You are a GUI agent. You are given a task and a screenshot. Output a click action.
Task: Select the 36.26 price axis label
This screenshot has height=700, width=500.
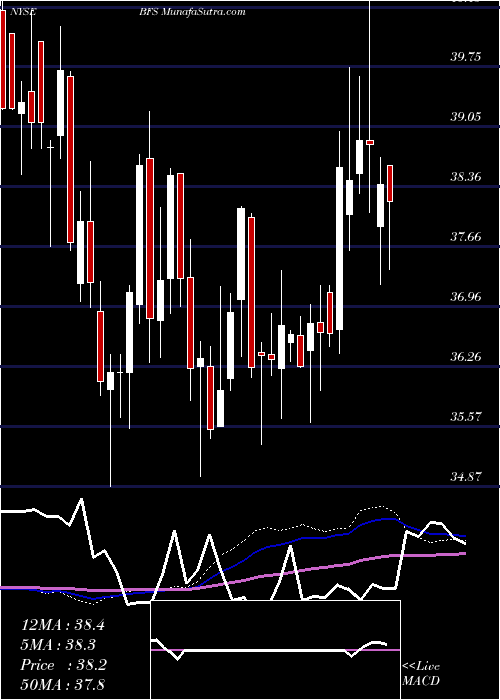465,357
